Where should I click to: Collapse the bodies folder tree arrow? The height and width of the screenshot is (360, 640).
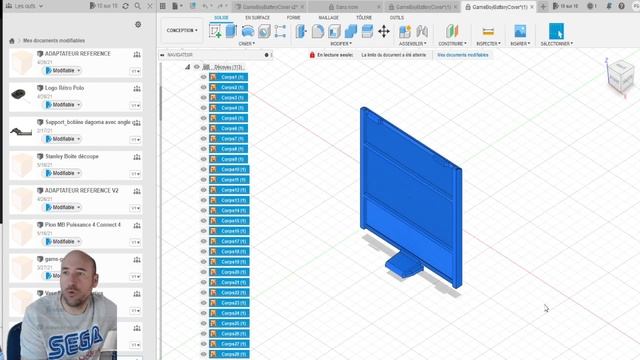pyautogui.click(x=187, y=67)
